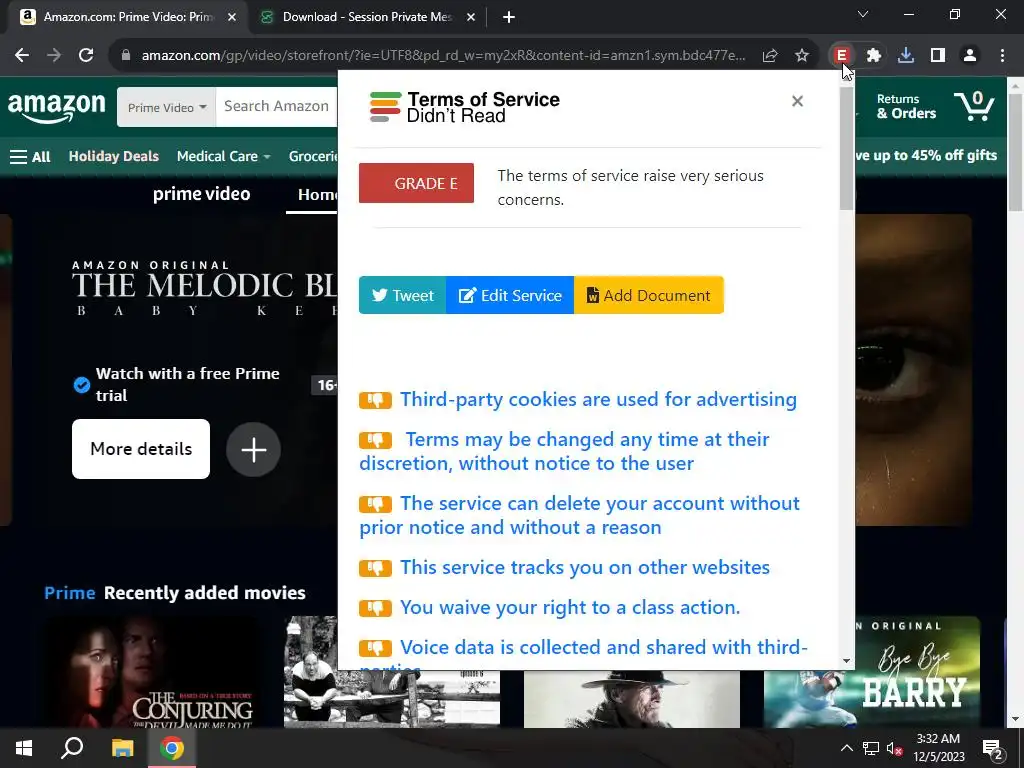Screen dimensions: 1024x768
Task: Click the Add Document button
Action: point(648,295)
